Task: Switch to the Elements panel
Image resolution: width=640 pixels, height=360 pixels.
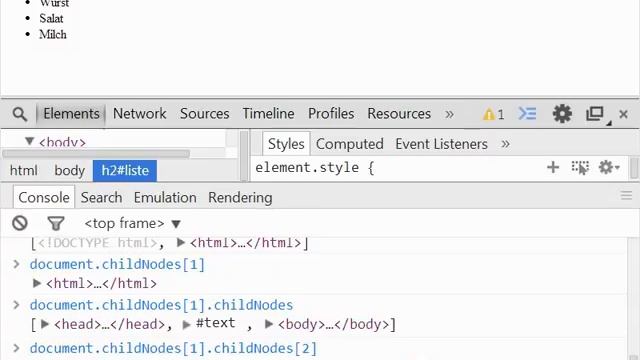Action: (x=71, y=114)
